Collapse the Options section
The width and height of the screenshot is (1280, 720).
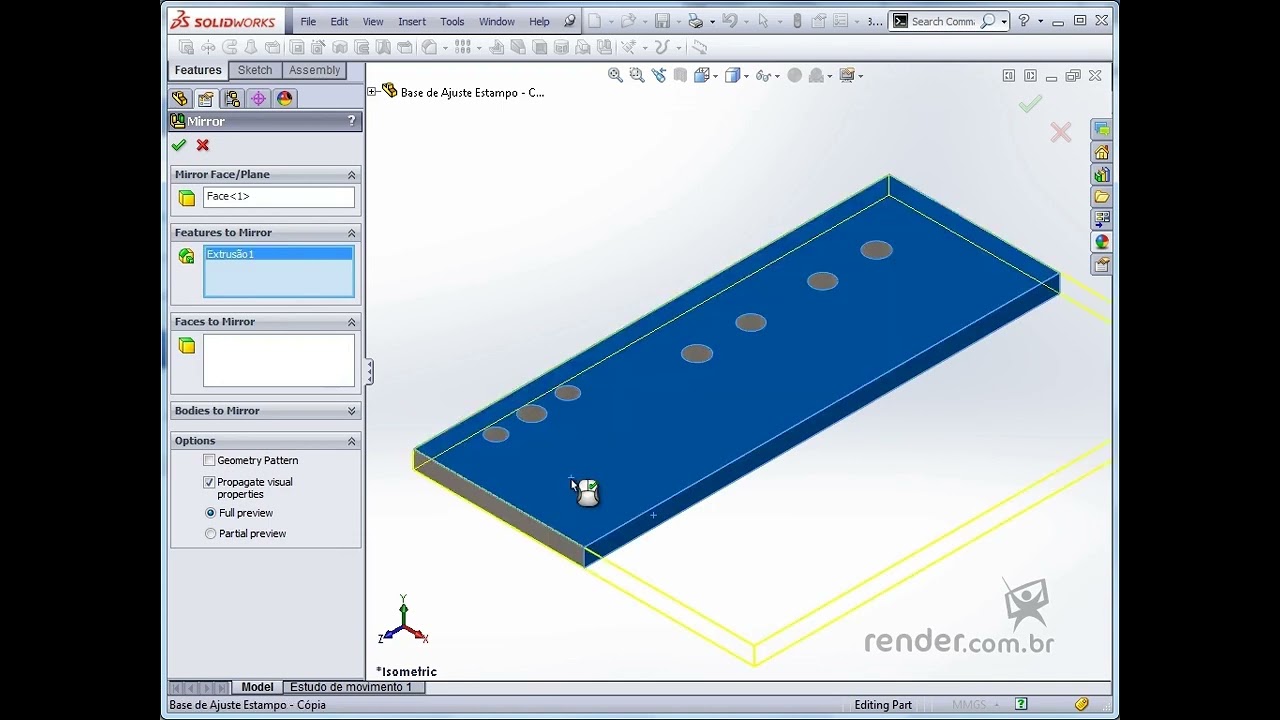pyautogui.click(x=351, y=441)
